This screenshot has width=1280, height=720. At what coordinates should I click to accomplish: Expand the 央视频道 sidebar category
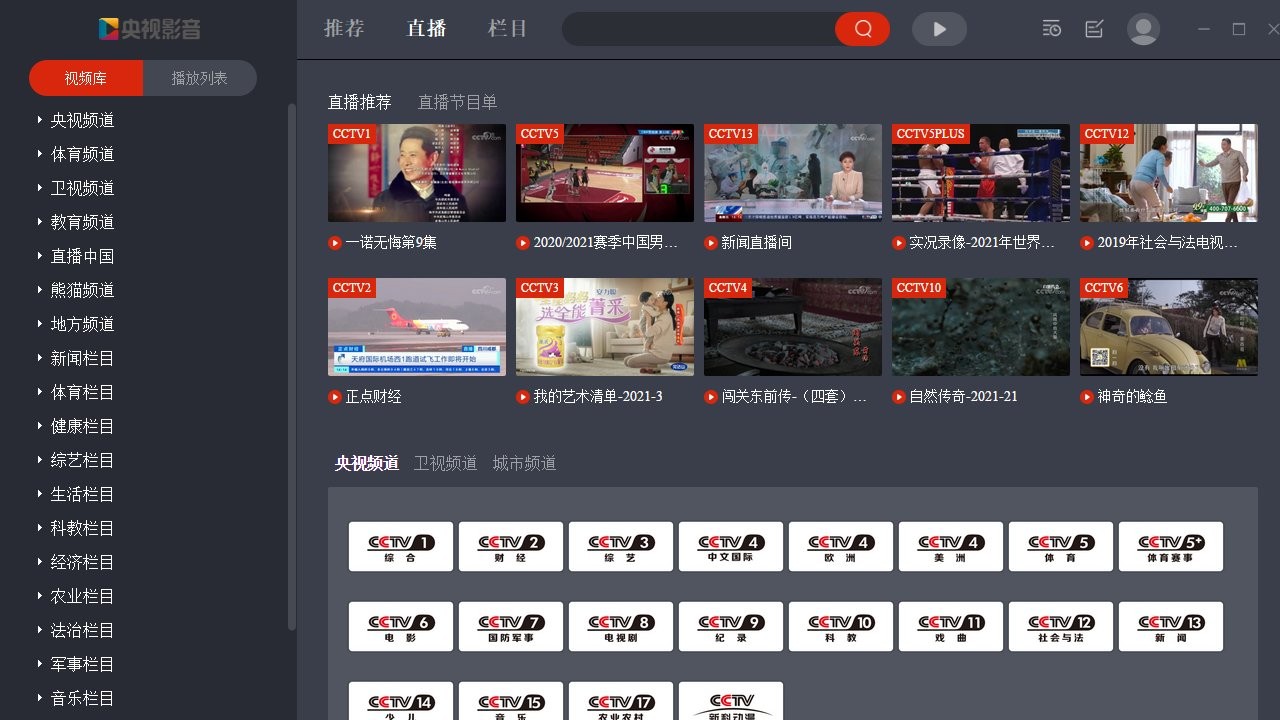[82, 120]
